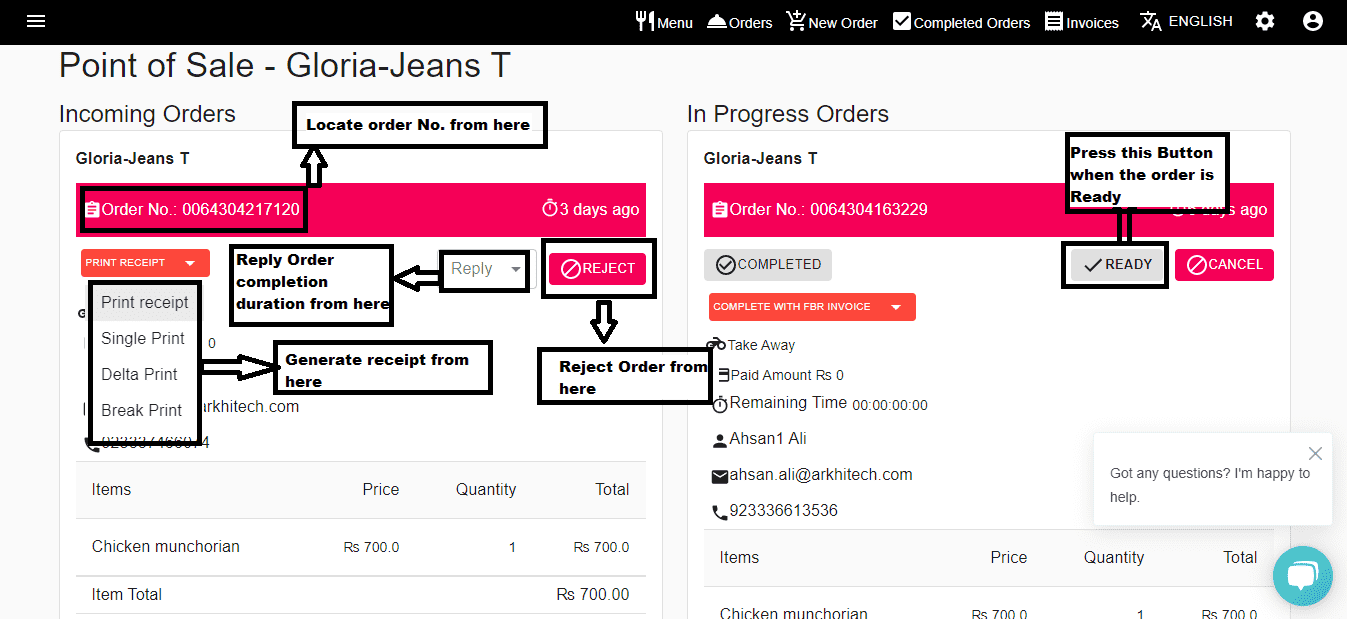The image size is (1347, 619).
Task: Click the Invoices receipt icon
Action: click(x=1054, y=21)
